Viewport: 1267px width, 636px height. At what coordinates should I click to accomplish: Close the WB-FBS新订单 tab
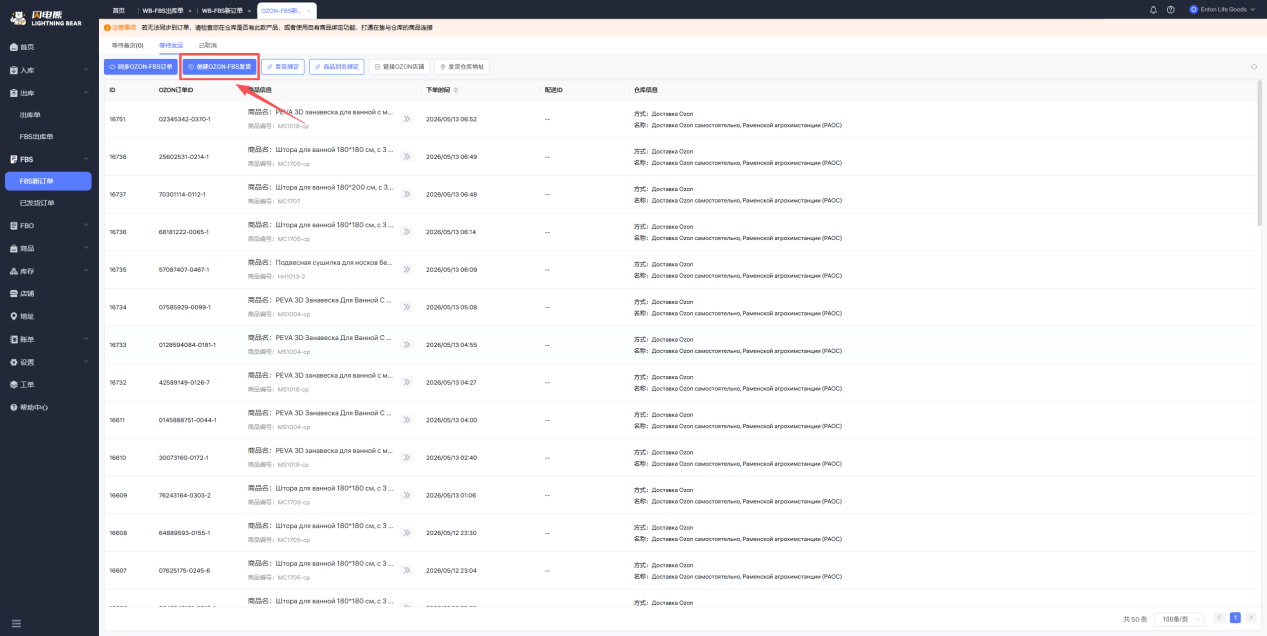[x=248, y=10]
